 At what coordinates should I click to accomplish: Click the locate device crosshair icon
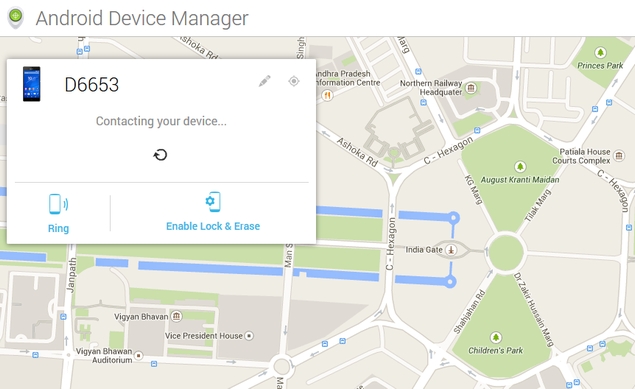(x=294, y=81)
